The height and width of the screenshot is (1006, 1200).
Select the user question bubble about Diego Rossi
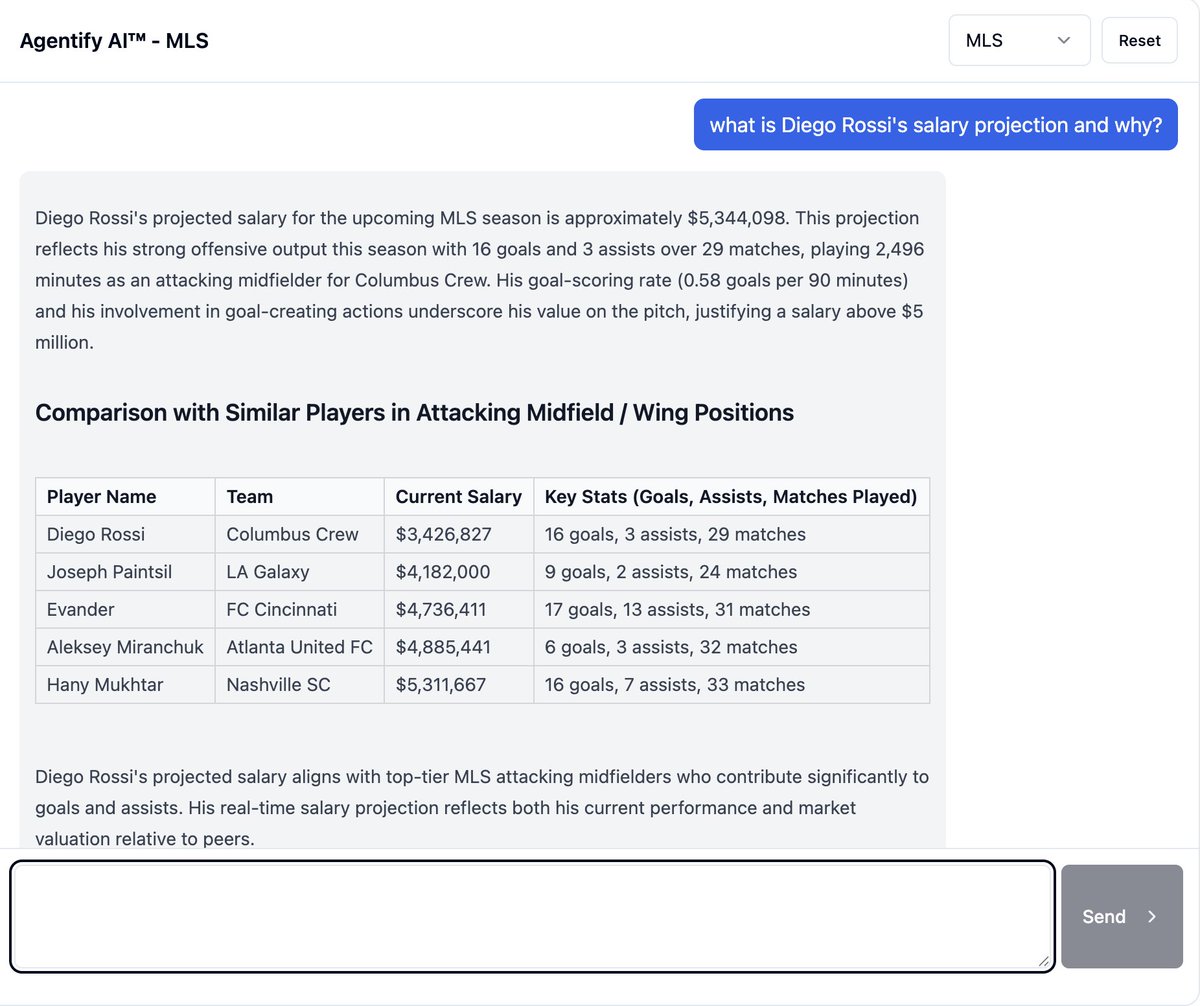(935, 124)
